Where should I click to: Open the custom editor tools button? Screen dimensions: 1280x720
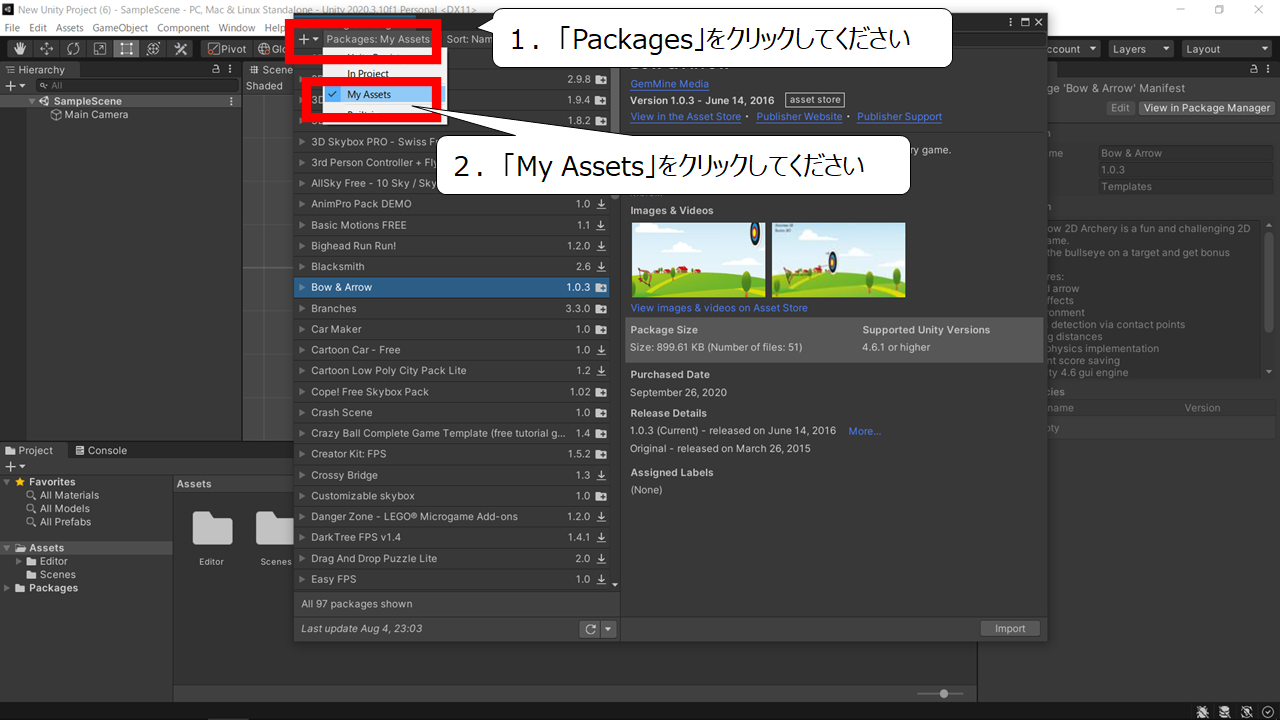pos(180,49)
